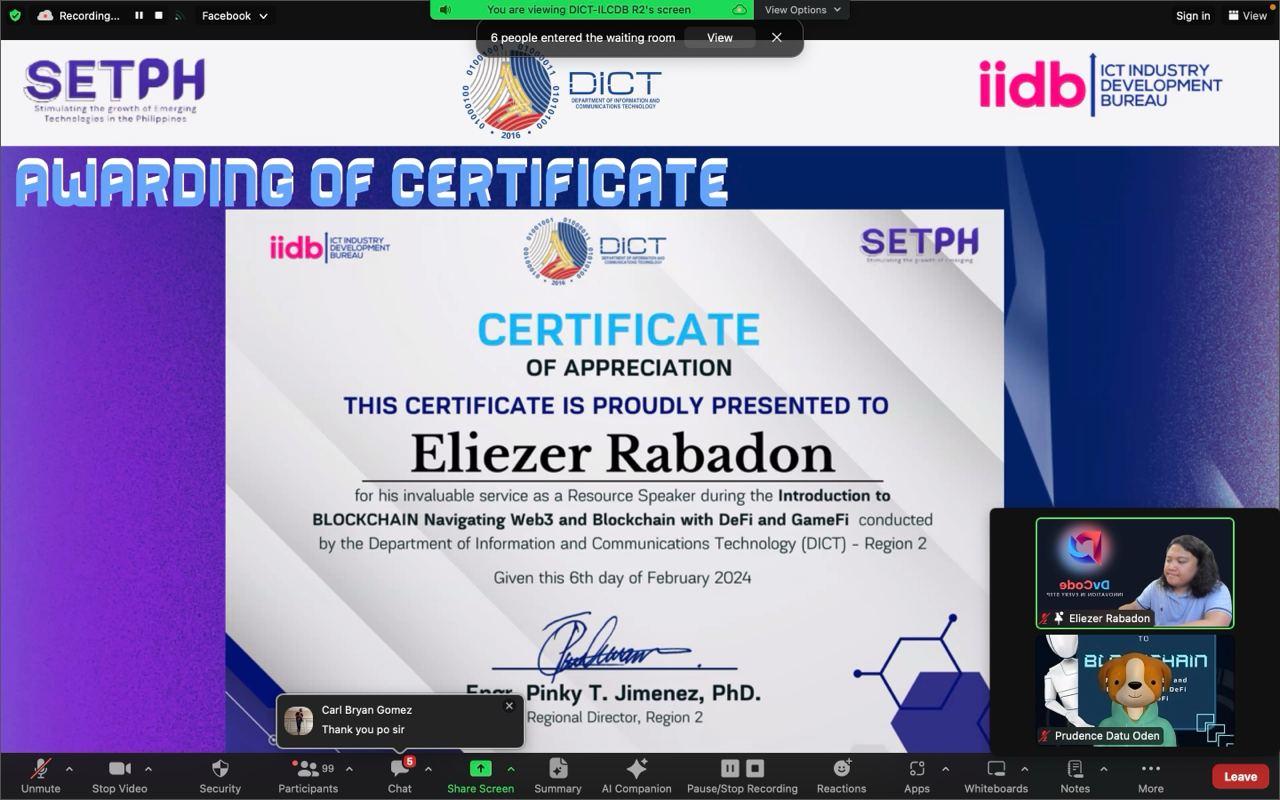The width and height of the screenshot is (1280, 800).
Task: Click the green encryption shield icon
Action: pos(14,15)
